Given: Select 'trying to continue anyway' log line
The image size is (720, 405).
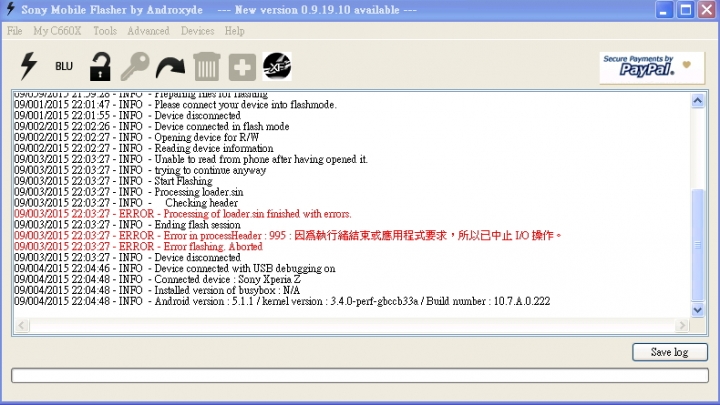Looking at the screenshot, I should [x=140, y=170].
